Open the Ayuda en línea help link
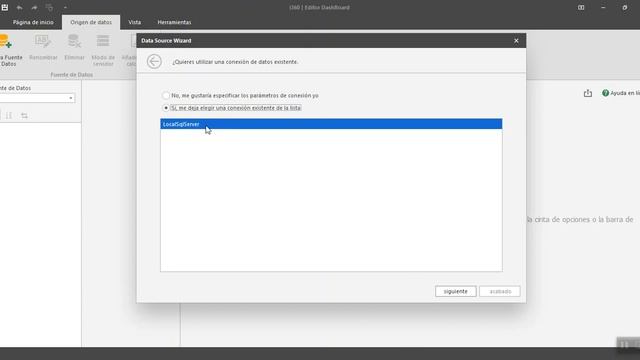Image resolution: width=640 pixels, height=360 pixels. click(x=621, y=93)
